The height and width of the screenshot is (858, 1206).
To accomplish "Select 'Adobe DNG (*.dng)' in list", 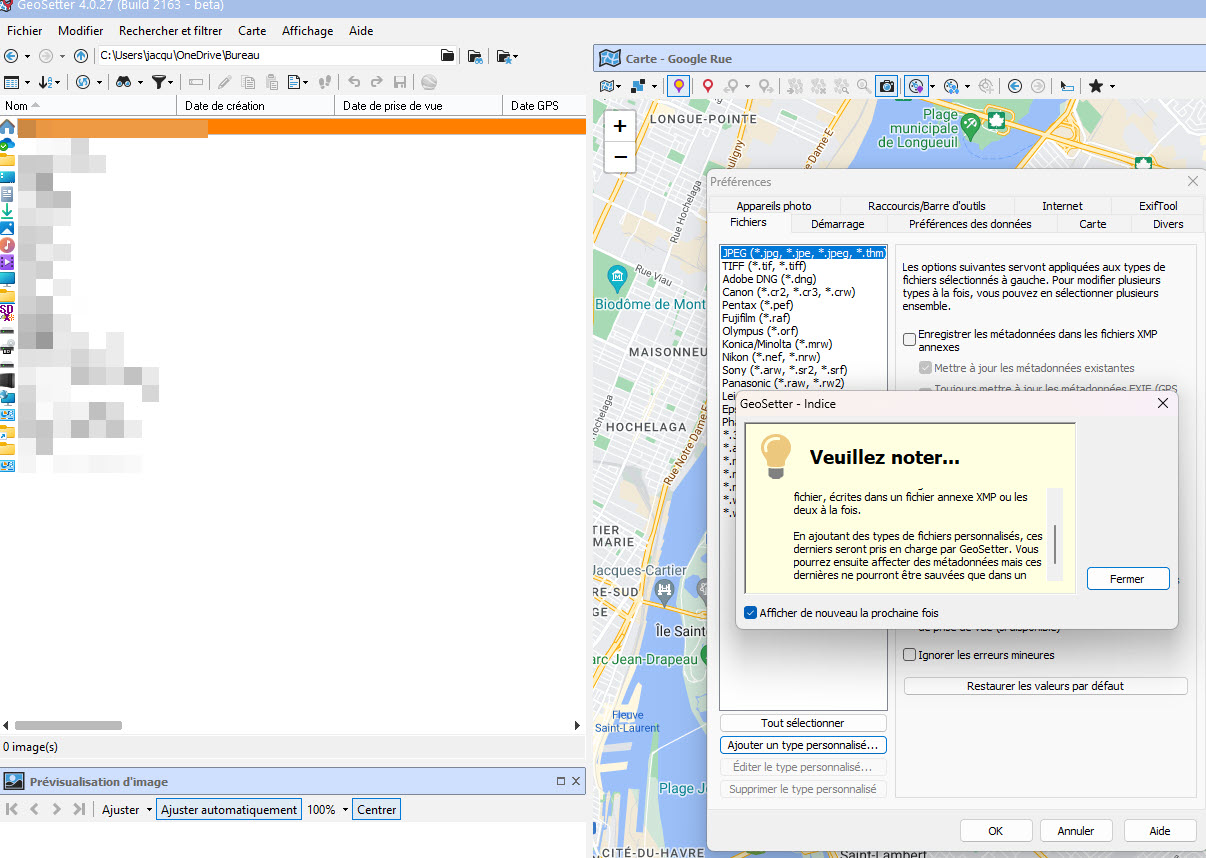I will click(769, 279).
